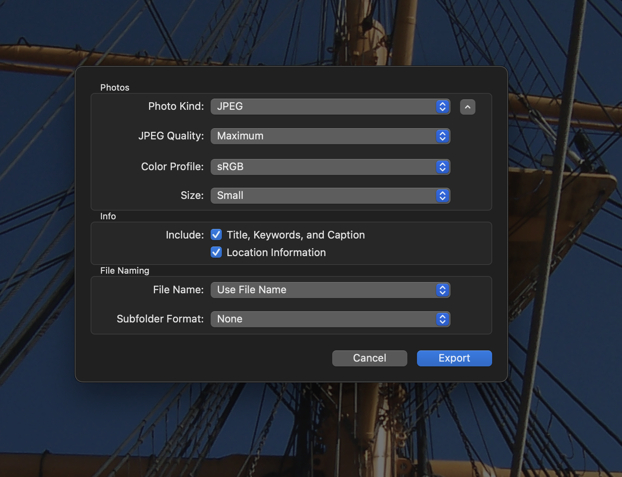
Task: Click the "Photo Kind:" field label
Action: tap(176, 107)
